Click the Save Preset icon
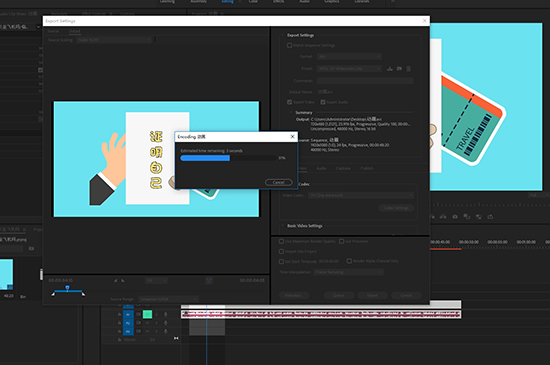This screenshot has width=550, height=365. point(390,69)
